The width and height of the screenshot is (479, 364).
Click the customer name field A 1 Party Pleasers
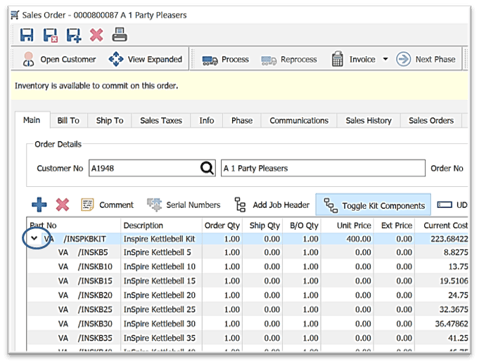pos(323,168)
